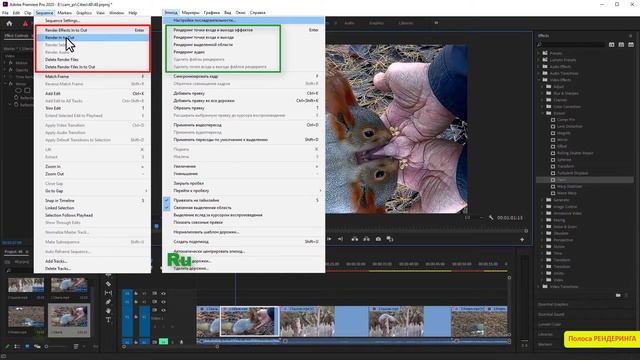This screenshot has width=640, height=360.
Task: Toggle second video track output eye
Action: 163,302
